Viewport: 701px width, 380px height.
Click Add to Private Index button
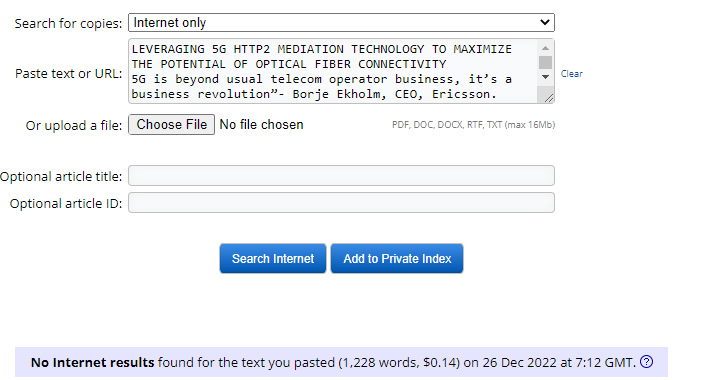[397, 258]
